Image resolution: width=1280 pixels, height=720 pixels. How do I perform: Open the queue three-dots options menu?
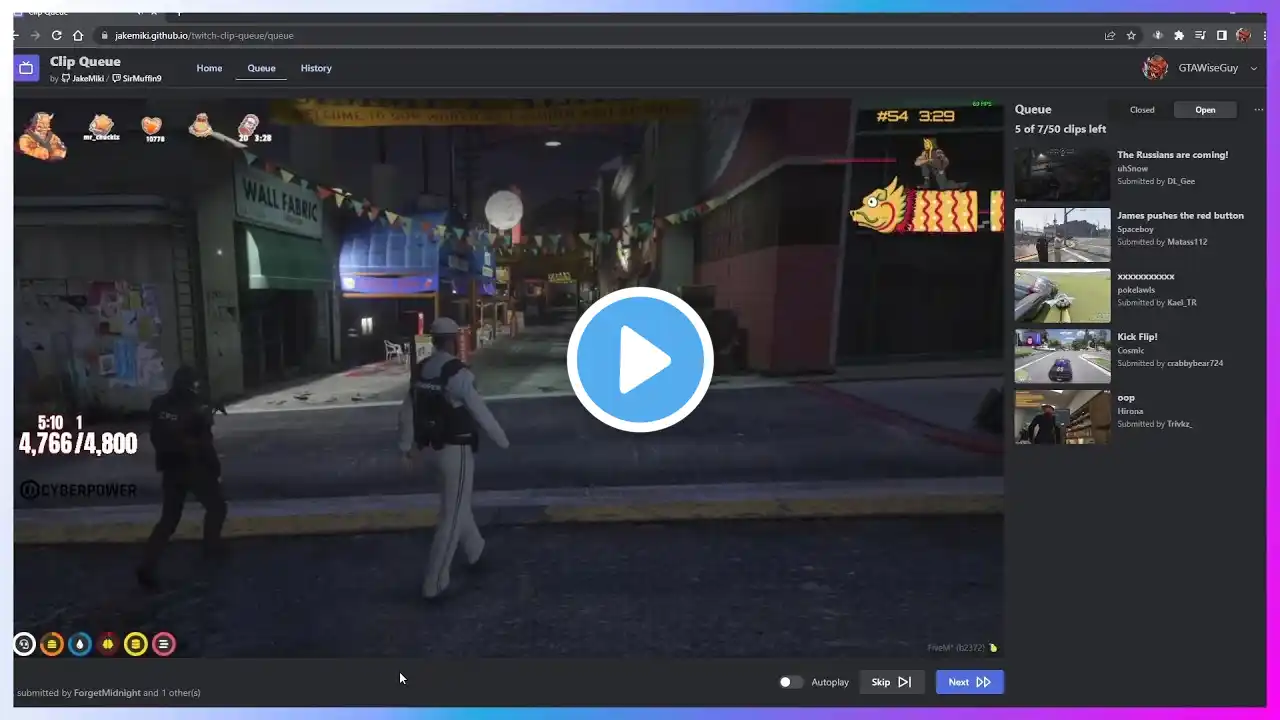point(1258,110)
